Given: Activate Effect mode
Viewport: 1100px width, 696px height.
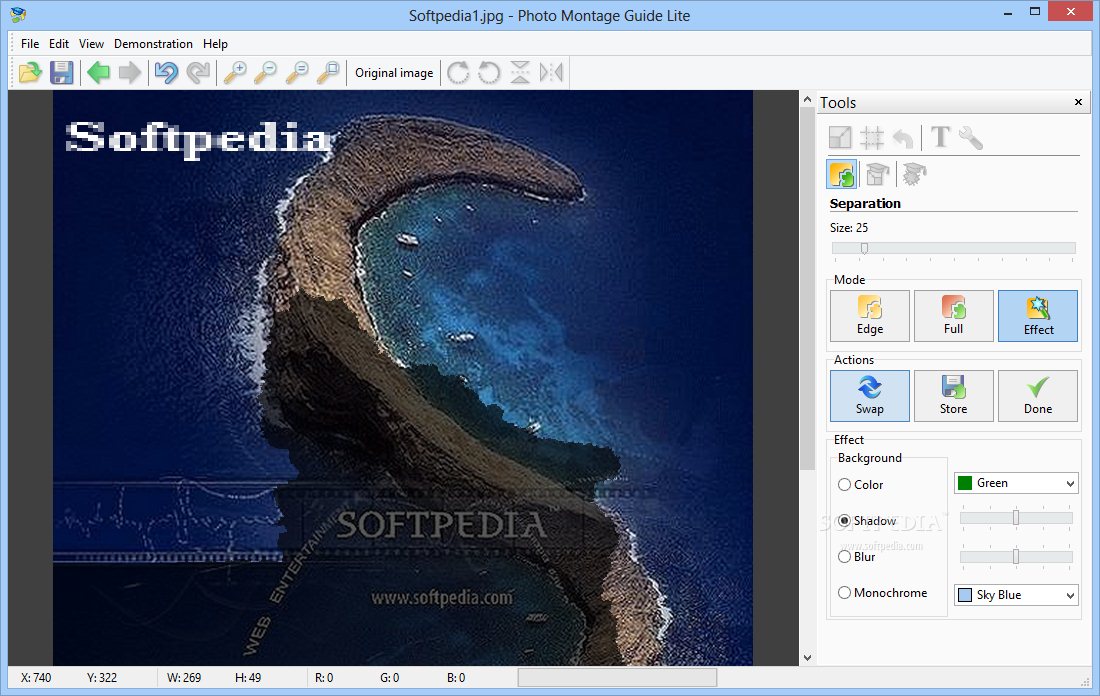Looking at the screenshot, I should point(1038,316).
